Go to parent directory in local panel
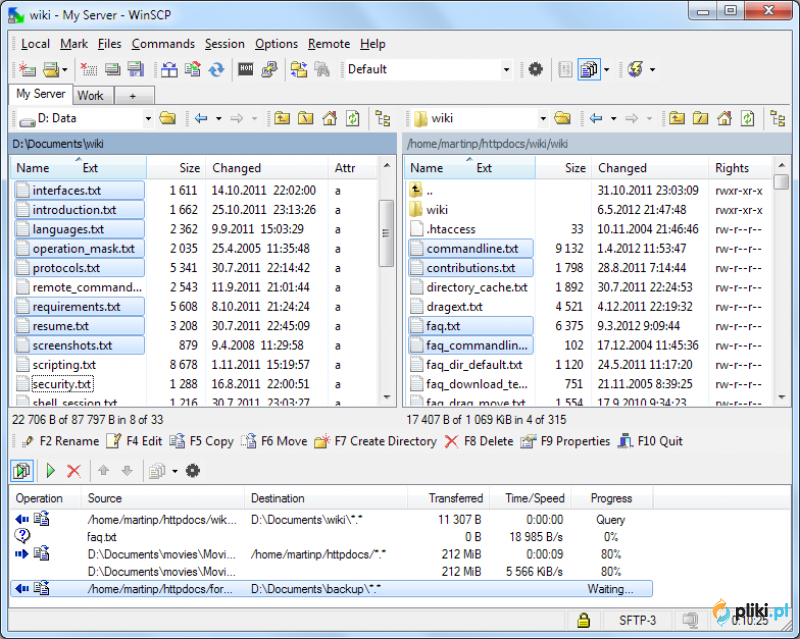The height and width of the screenshot is (639, 800). (282, 118)
